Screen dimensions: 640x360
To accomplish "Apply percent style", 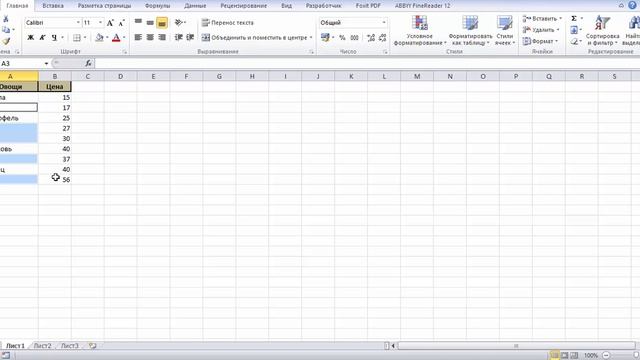I will pyautogui.click(x=342, y=38).
